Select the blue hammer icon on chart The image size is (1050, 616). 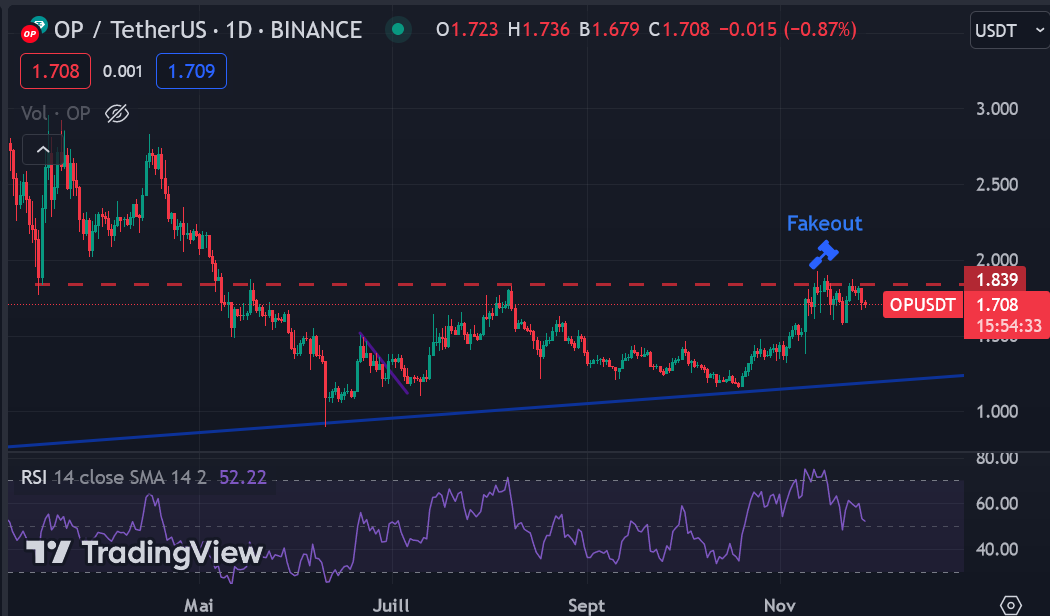[x=824, y=254]
